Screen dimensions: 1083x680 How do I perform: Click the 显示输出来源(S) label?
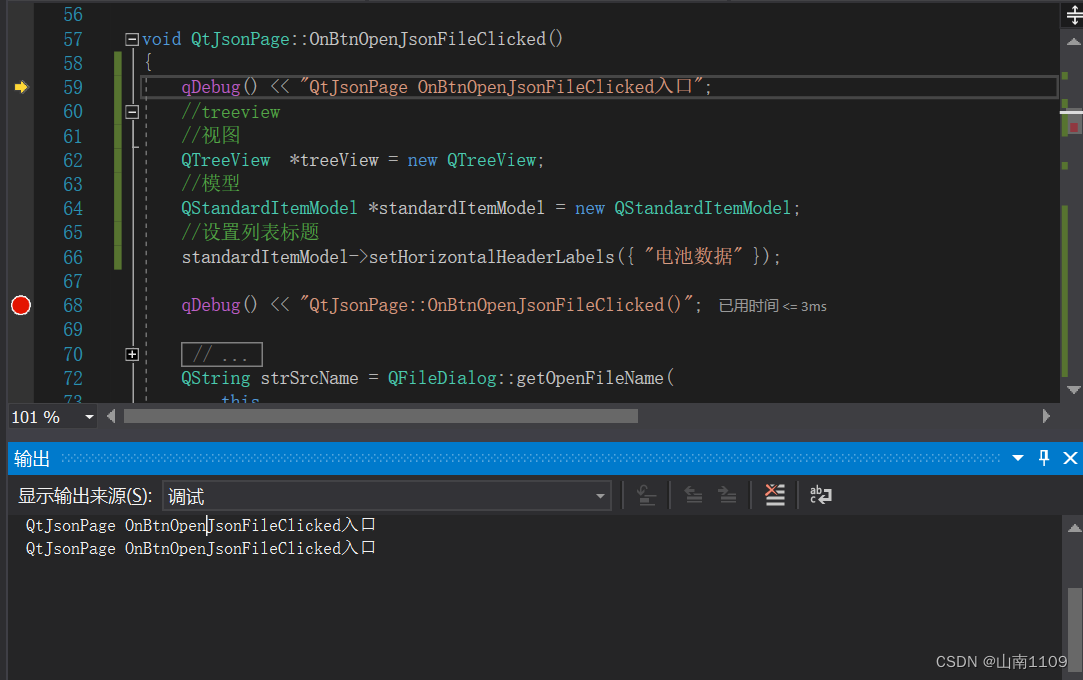tap(85, 496)
